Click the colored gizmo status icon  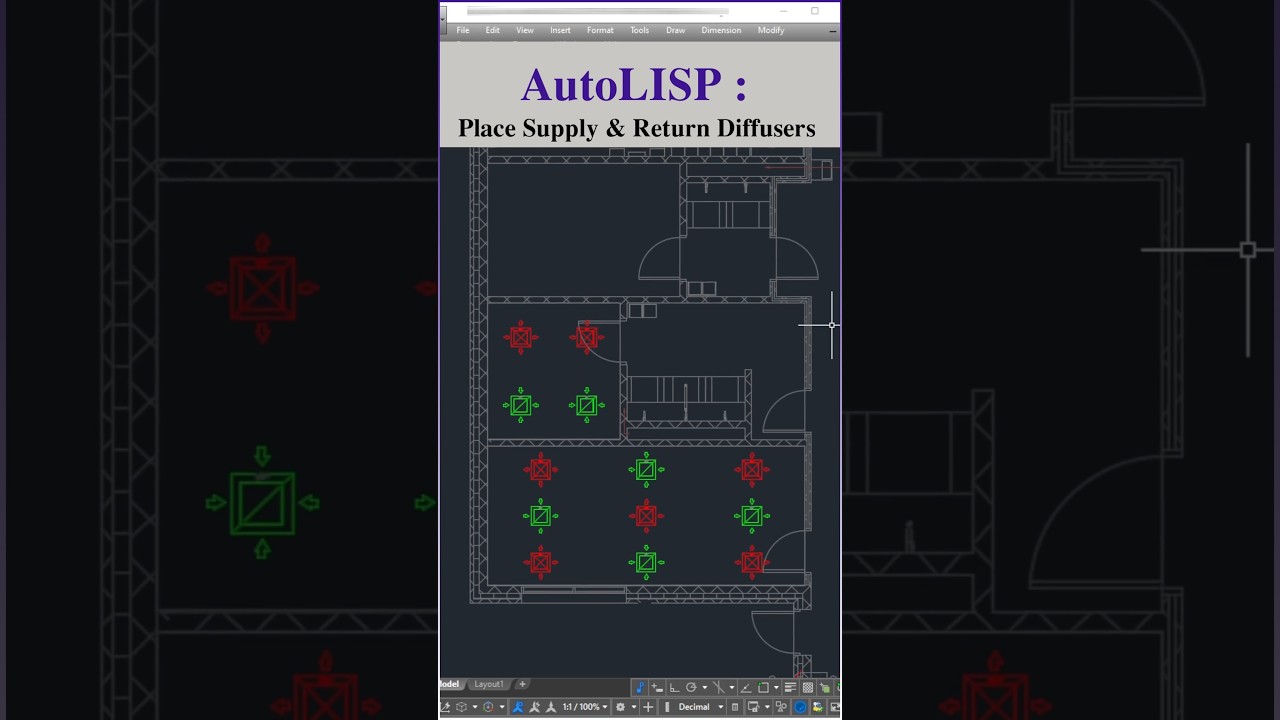coord(488,707)
